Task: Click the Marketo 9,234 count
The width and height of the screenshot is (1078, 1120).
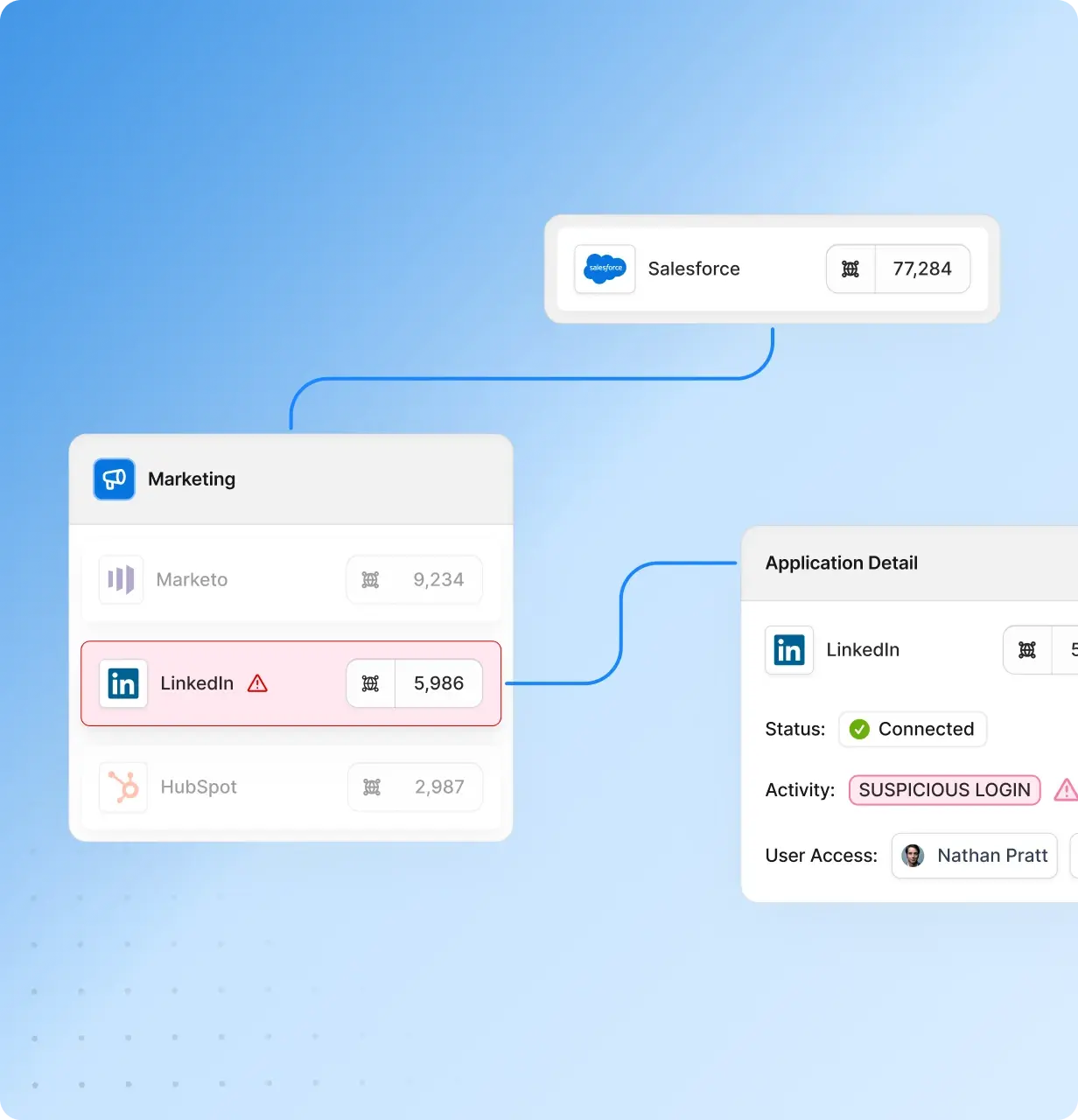Action: coord(438,579)
